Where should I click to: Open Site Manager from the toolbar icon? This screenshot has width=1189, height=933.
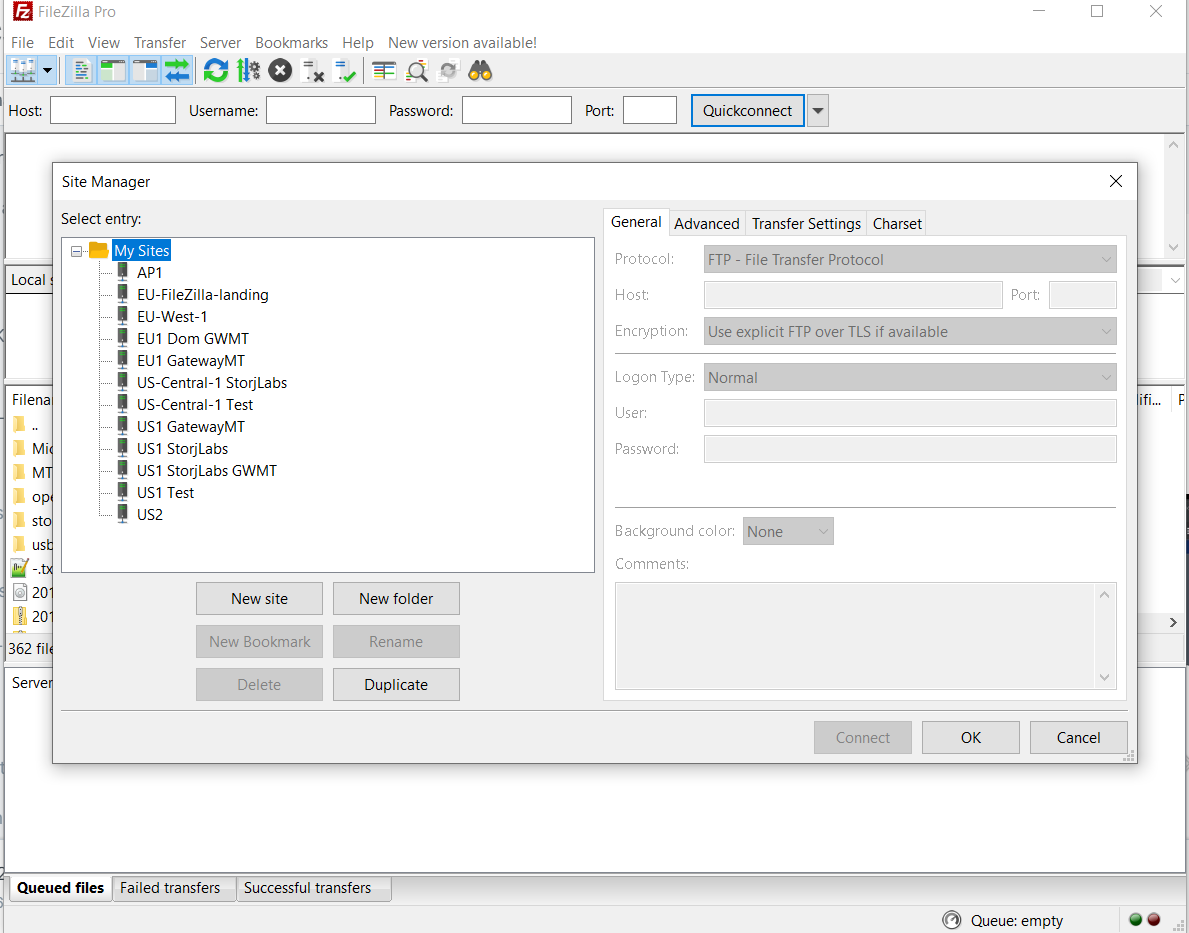[x=22, y=71]
